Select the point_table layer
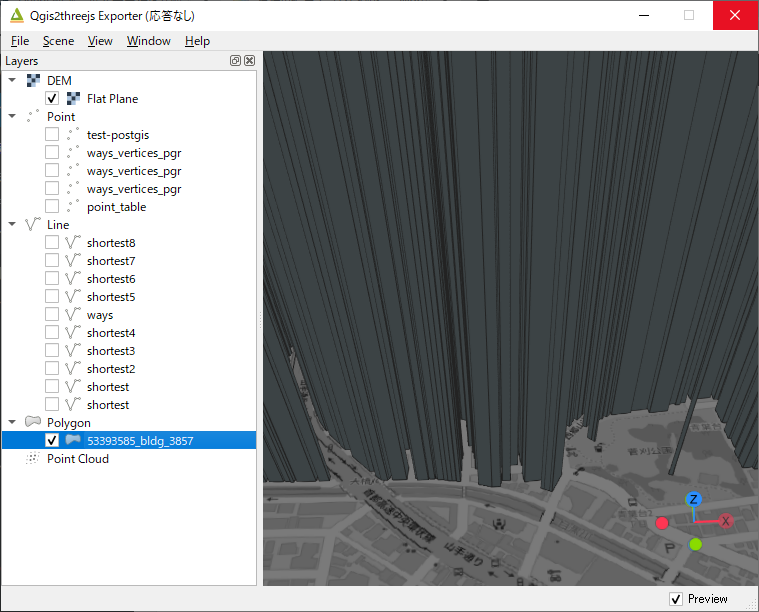The height and width of the screenshot is (612, 759). click(x=116, y=207)
